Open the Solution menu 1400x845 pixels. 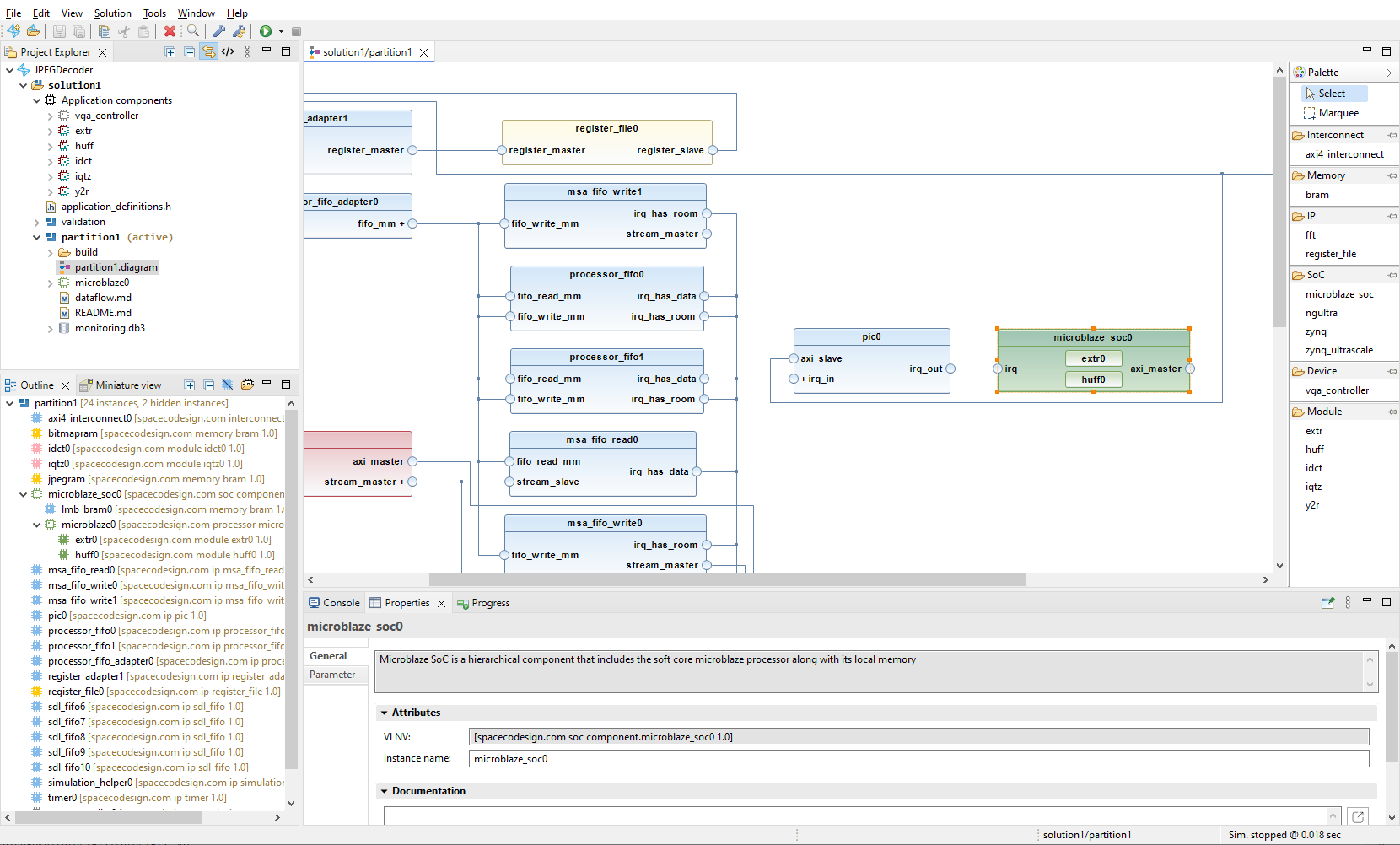(x=112, y=13)
